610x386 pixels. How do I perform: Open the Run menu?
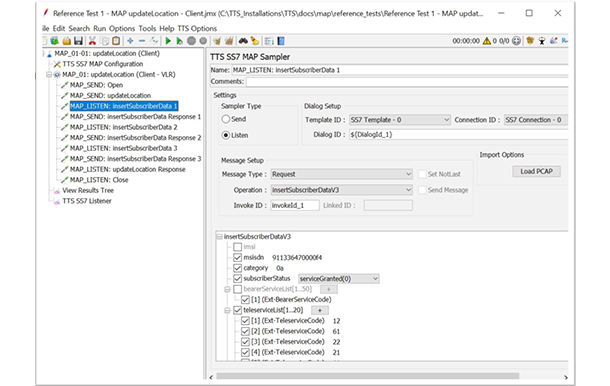click(x=100, y=28)
